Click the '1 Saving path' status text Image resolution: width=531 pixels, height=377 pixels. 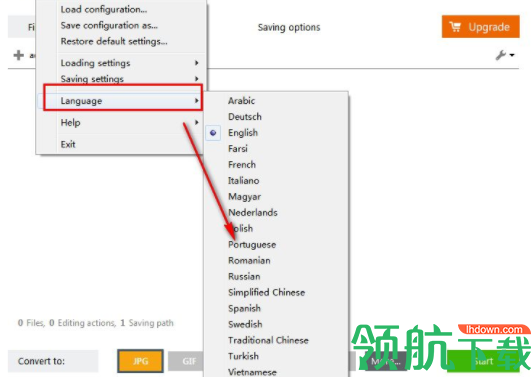coord(147,323)
